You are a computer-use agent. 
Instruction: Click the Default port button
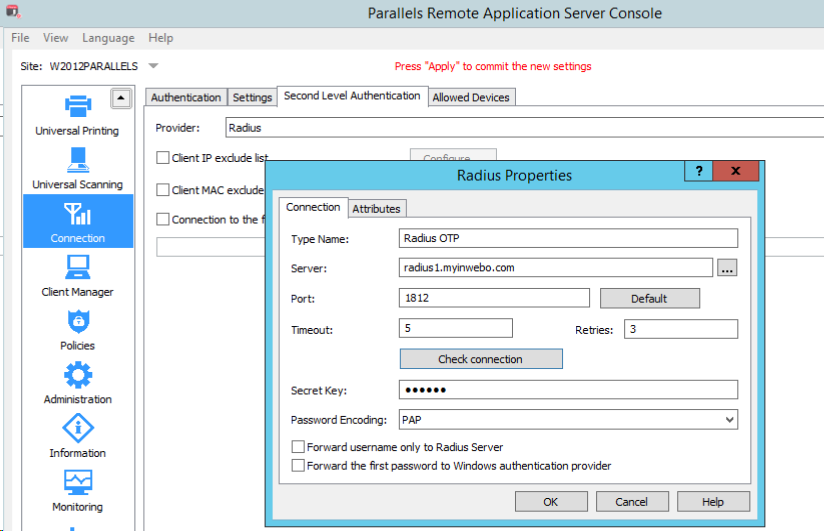click(649, 298)
